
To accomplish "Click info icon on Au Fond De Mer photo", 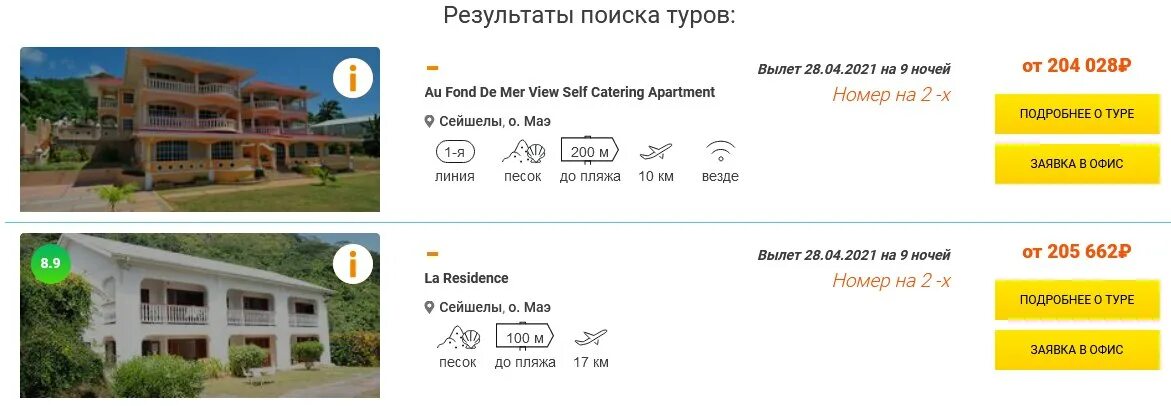I will click(353, 78).
